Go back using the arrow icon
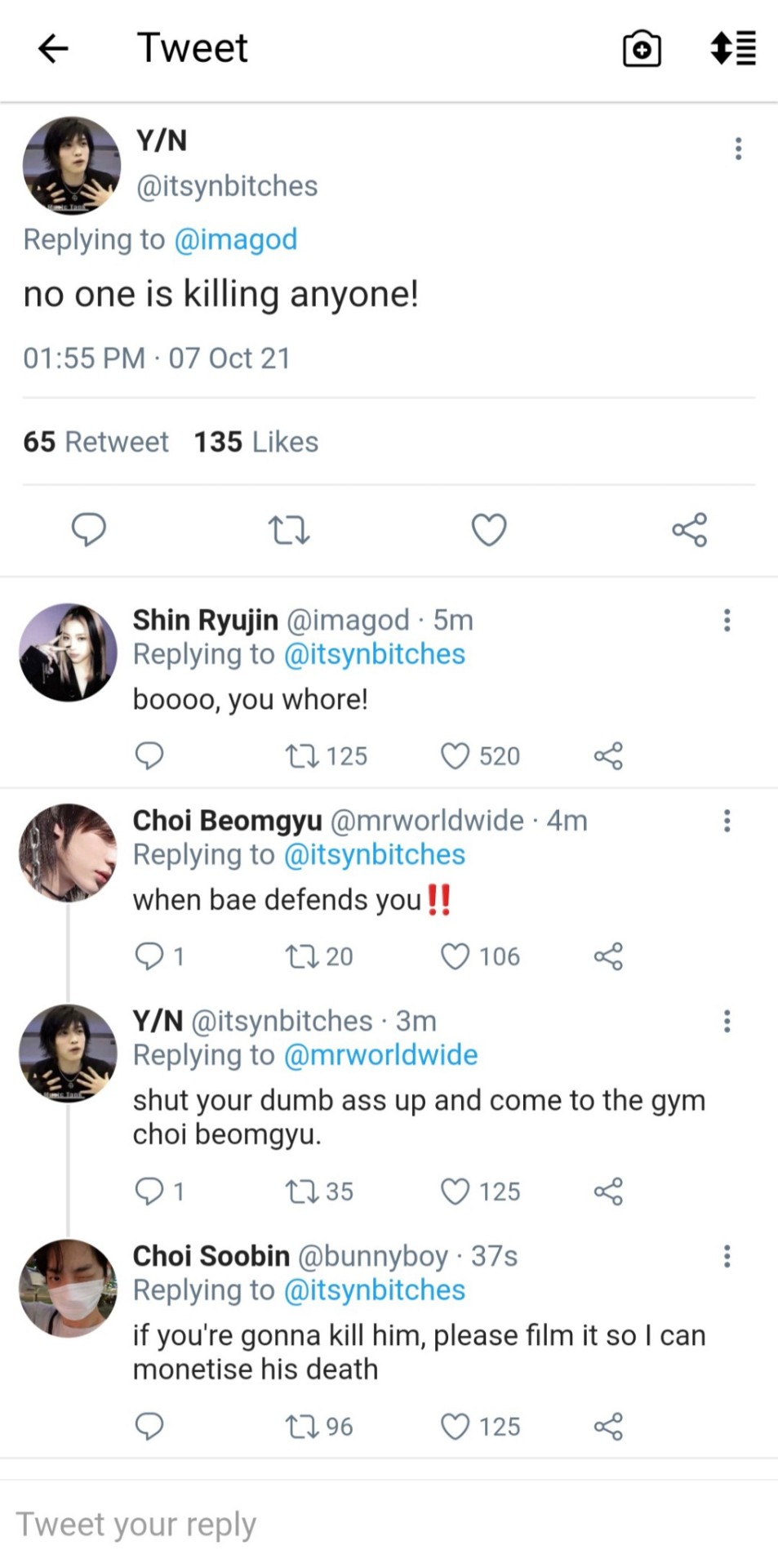Screen dimensions: 778x1568 (53, 49)
